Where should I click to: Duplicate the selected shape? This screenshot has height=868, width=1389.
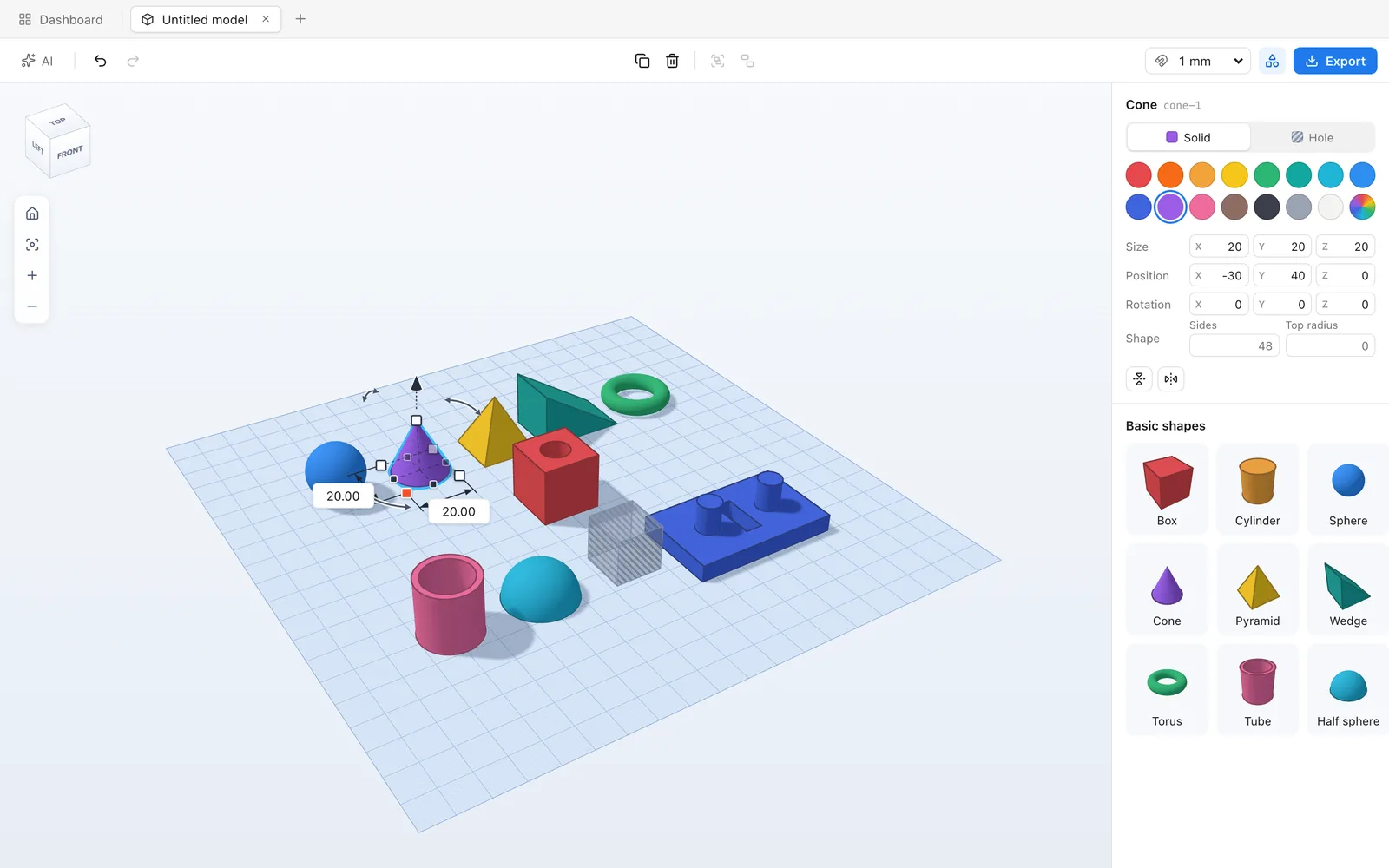point(642,61)
